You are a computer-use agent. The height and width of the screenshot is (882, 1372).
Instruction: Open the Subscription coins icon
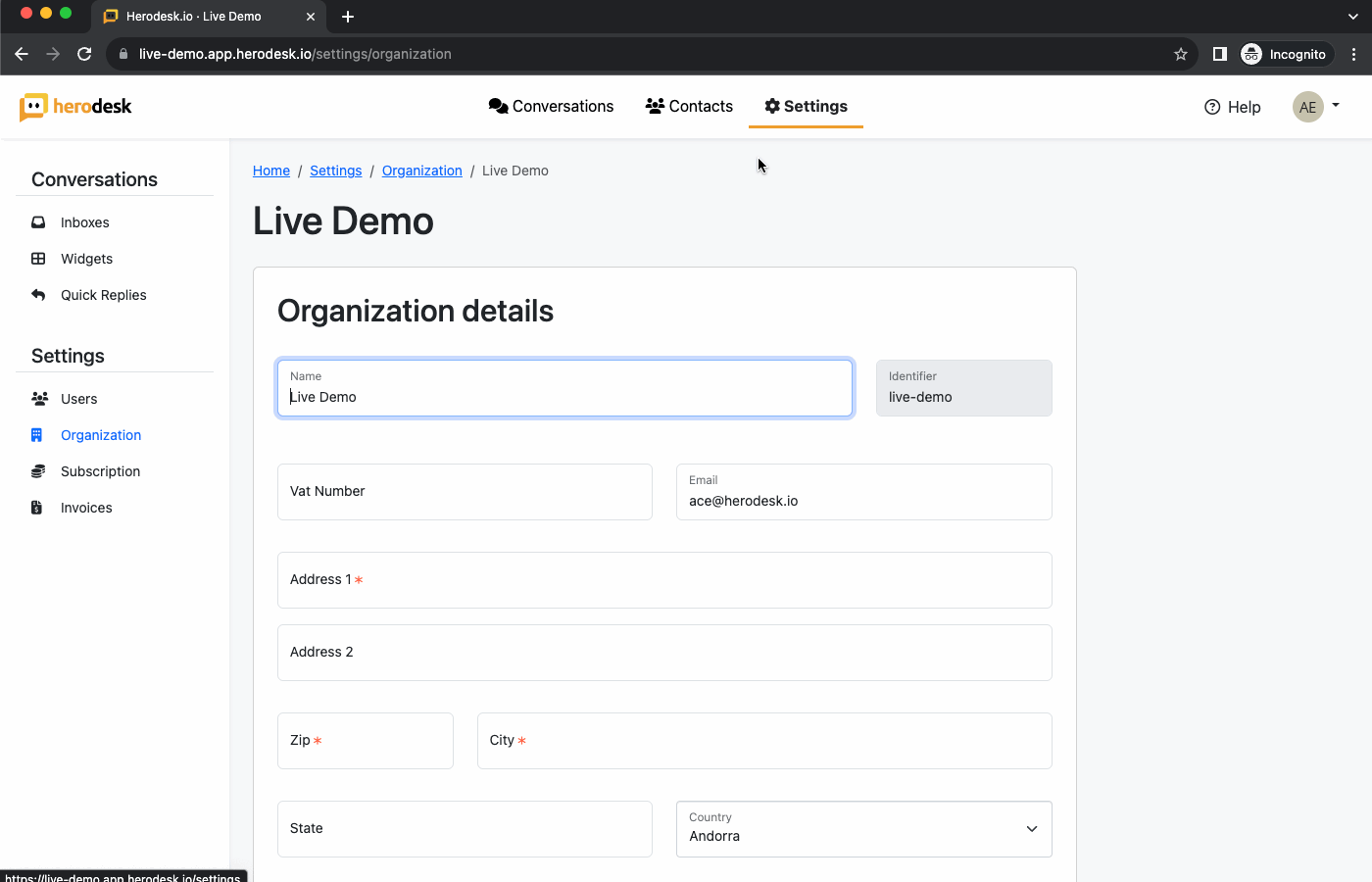pyautogui.click(x=38, y=471)
